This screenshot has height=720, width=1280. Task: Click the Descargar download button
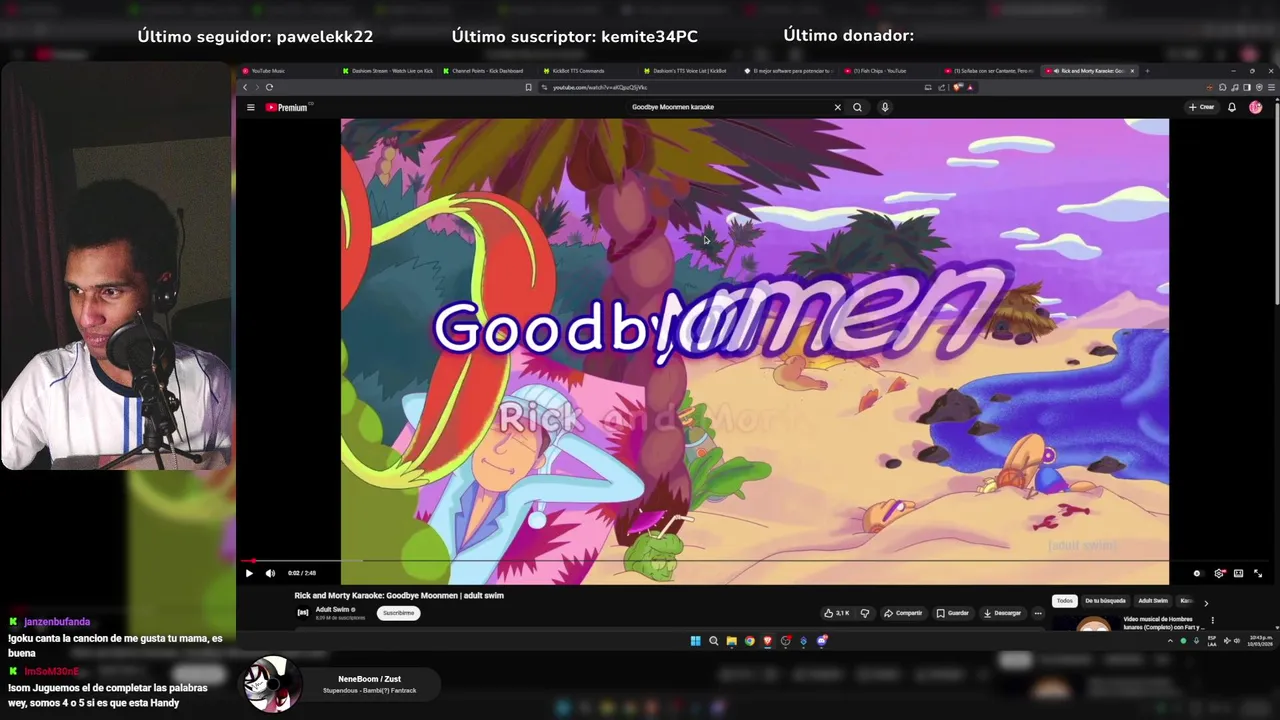coord(1002,613)
